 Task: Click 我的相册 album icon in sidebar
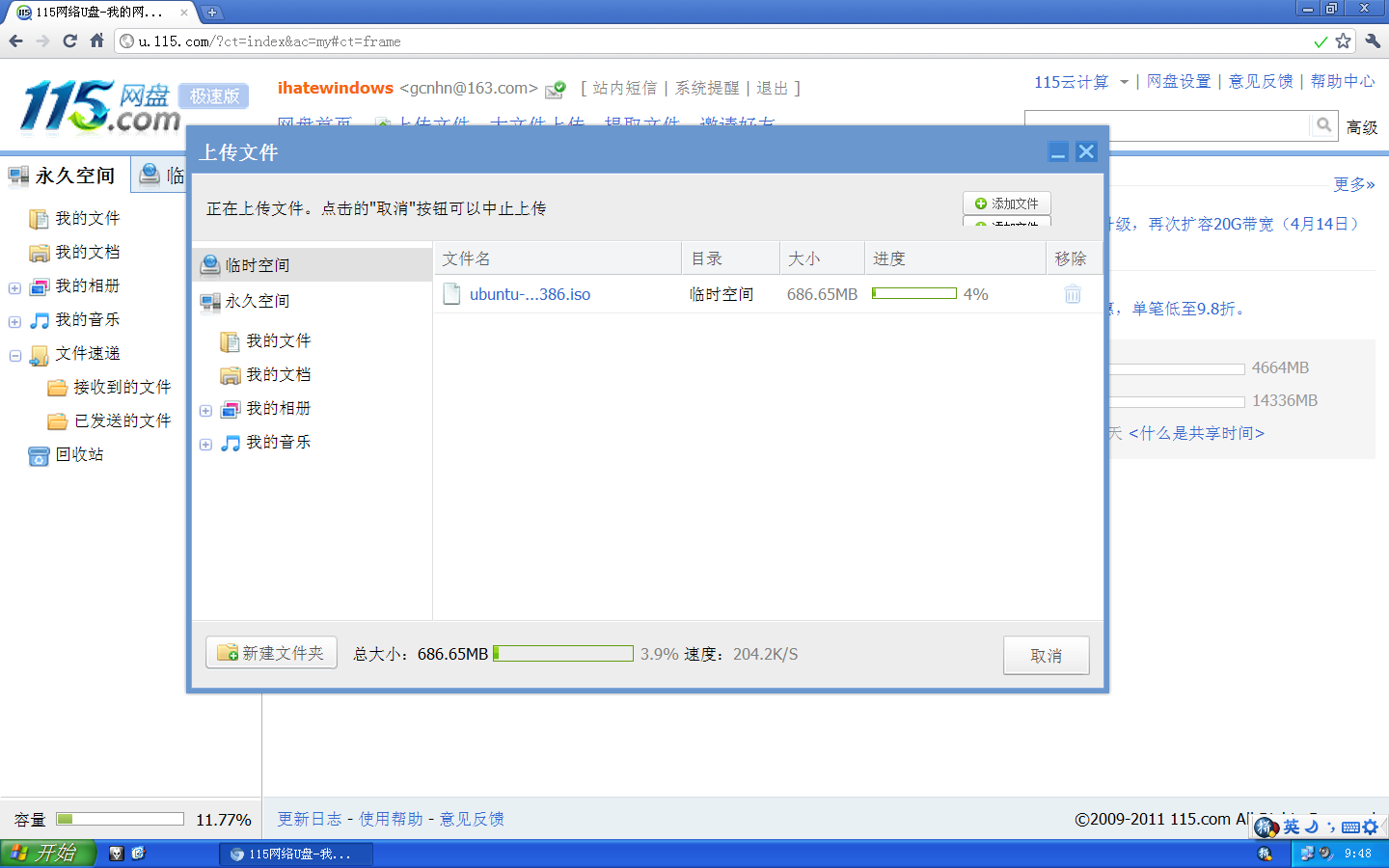tap(39, 286)
